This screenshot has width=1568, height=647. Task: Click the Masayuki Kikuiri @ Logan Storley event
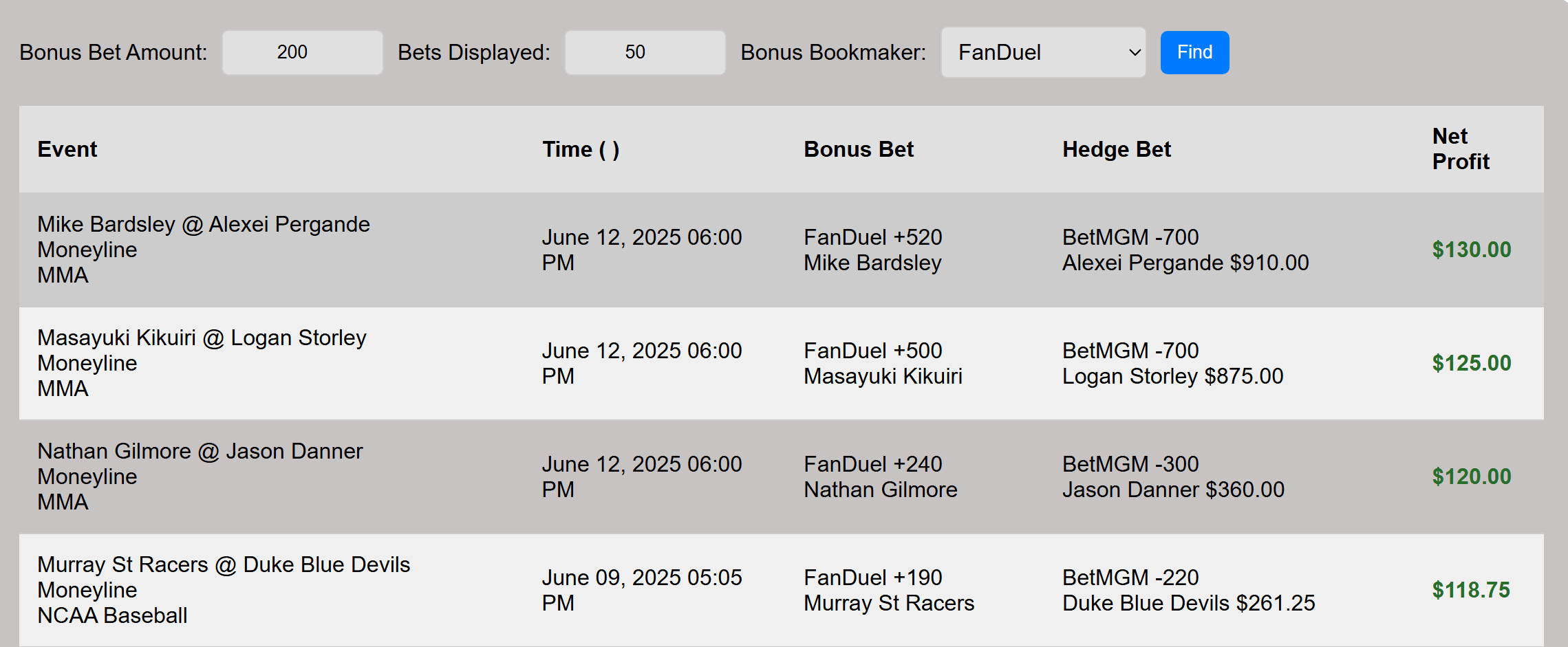coord(202,362)
